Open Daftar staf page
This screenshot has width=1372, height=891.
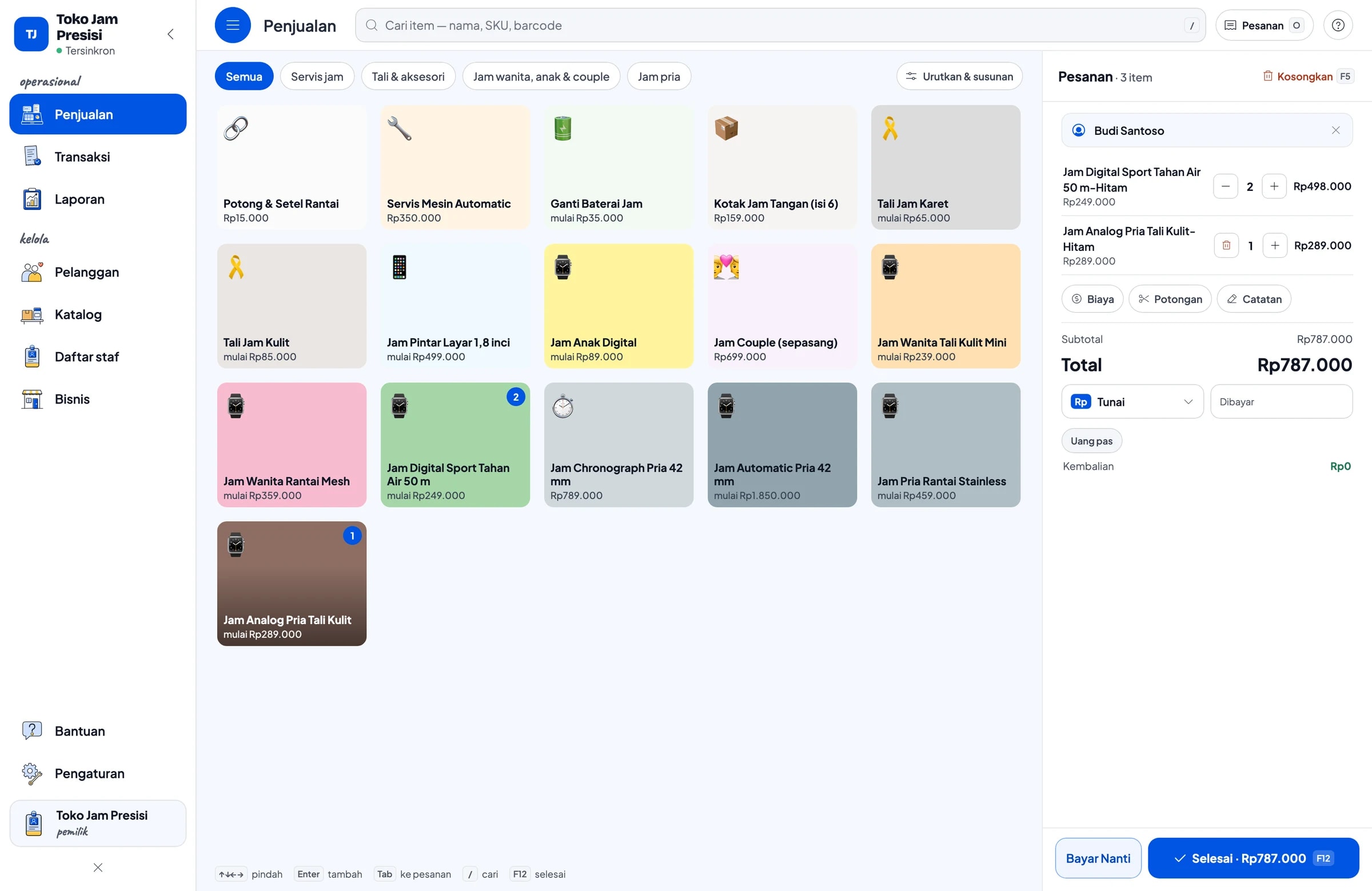[x=98, y=357]
